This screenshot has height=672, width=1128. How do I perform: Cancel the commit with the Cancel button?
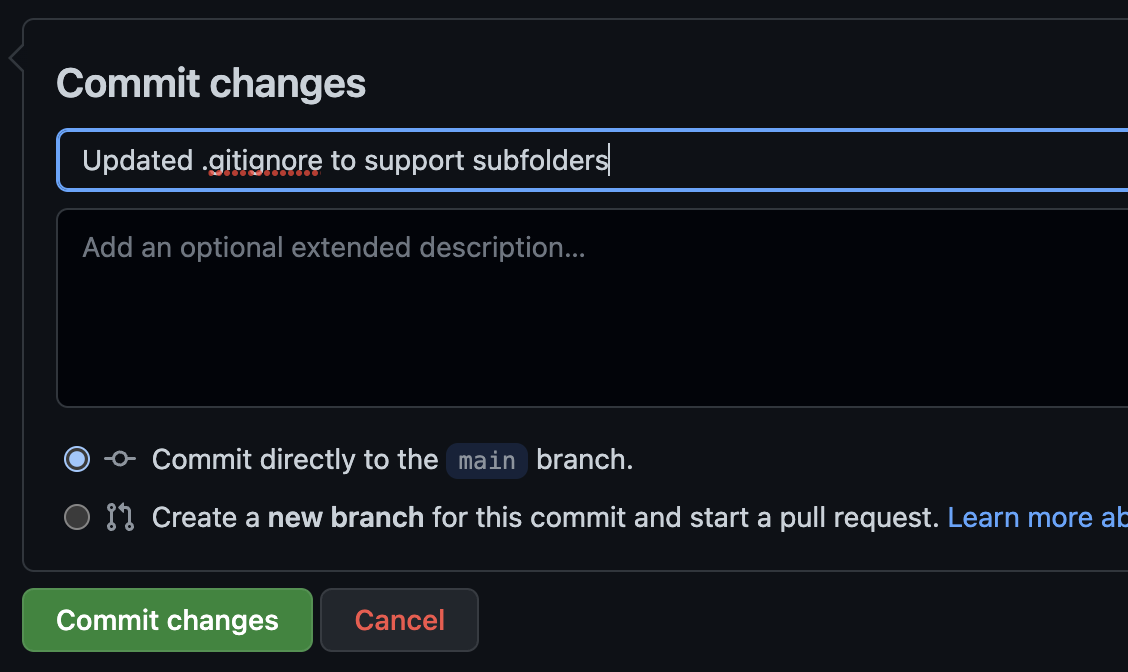tap(399, 620)
